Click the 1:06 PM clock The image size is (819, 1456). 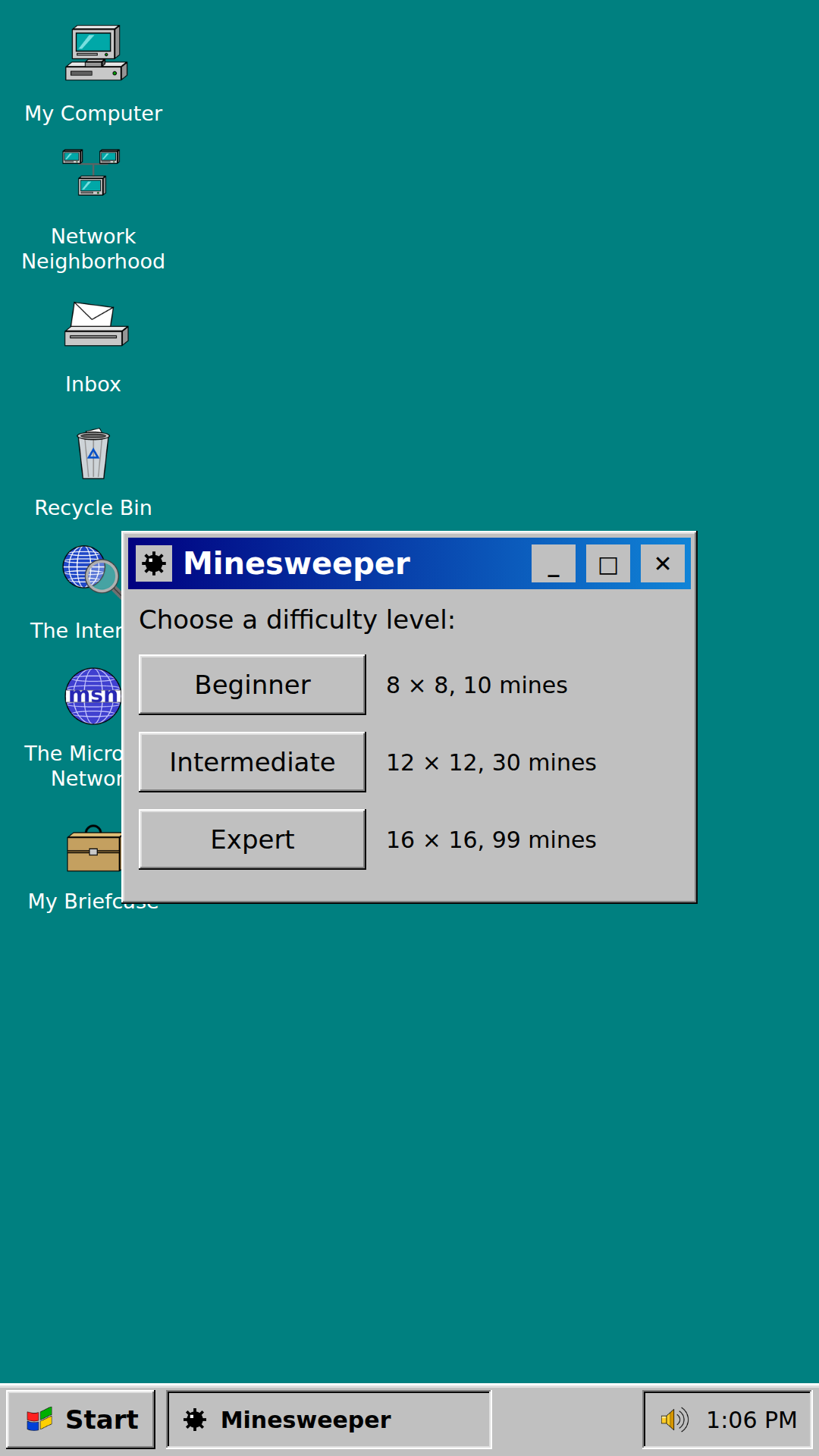pos(752,1420)
